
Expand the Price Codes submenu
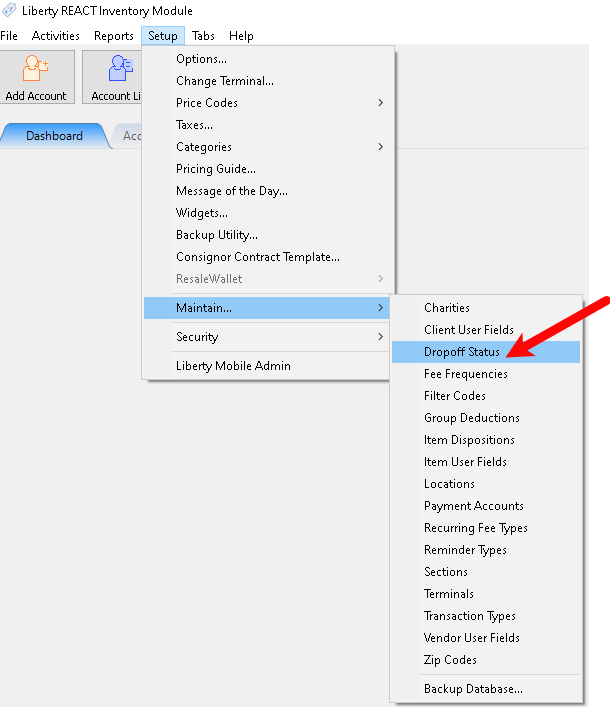[268, 103]
